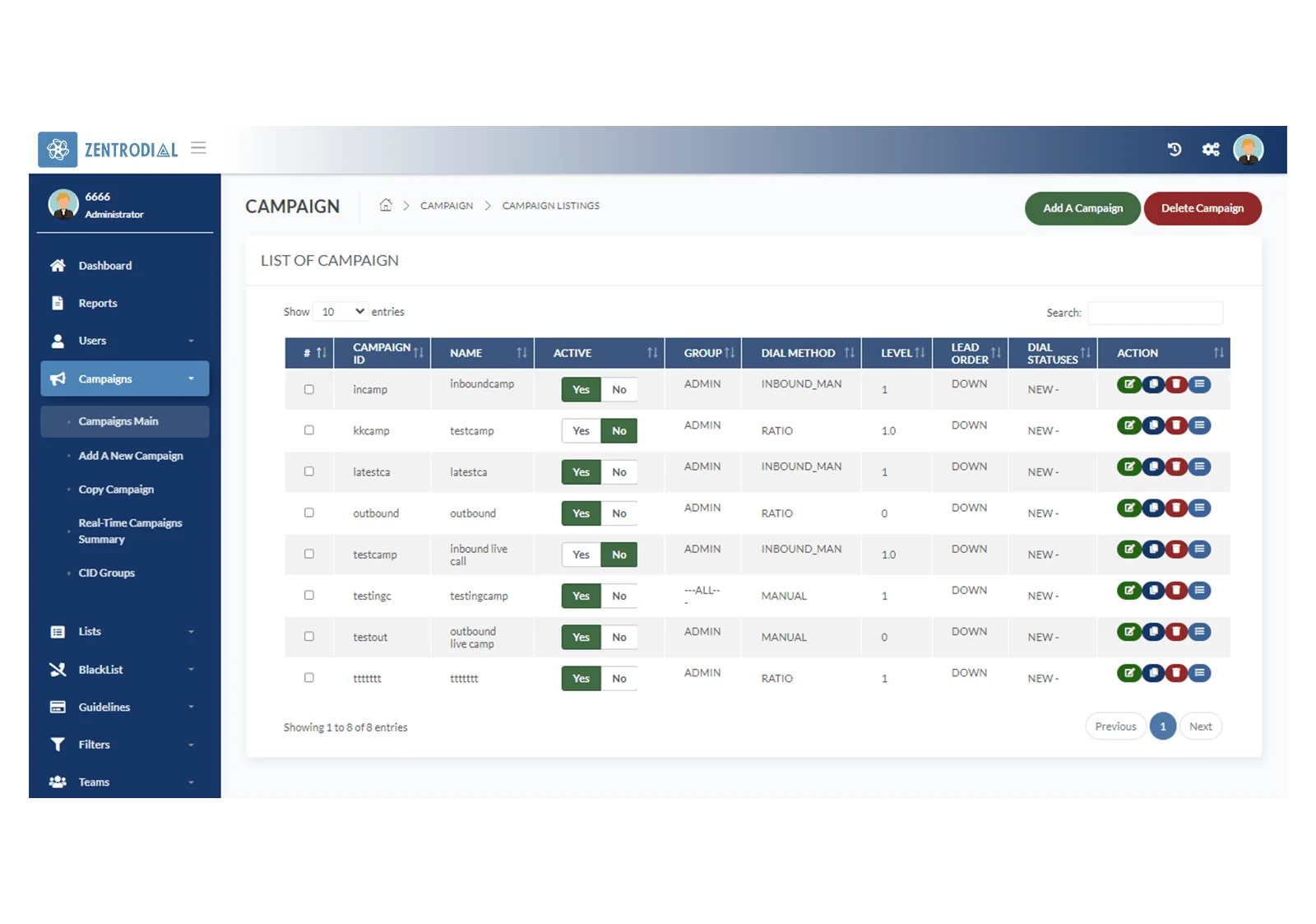Expand the Lists sidebar section
The height and width of the screenshot is (924, 1316).
pyautogui.click(x=123, y=632)
